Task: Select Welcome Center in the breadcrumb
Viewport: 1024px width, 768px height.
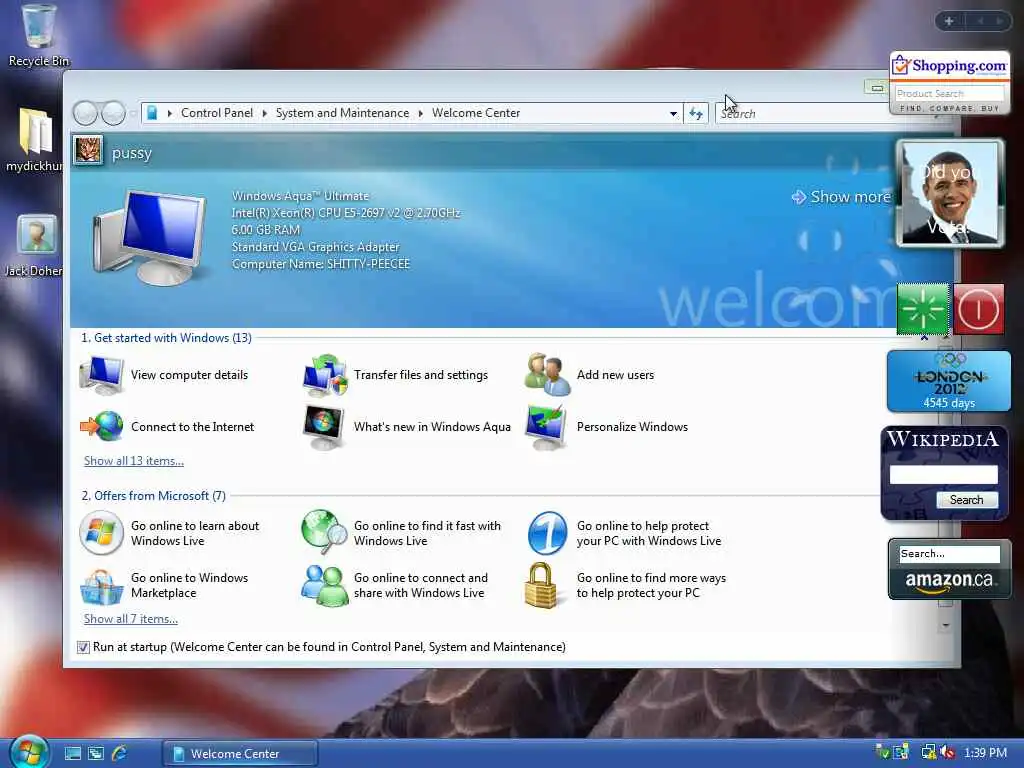Action: 476,113
